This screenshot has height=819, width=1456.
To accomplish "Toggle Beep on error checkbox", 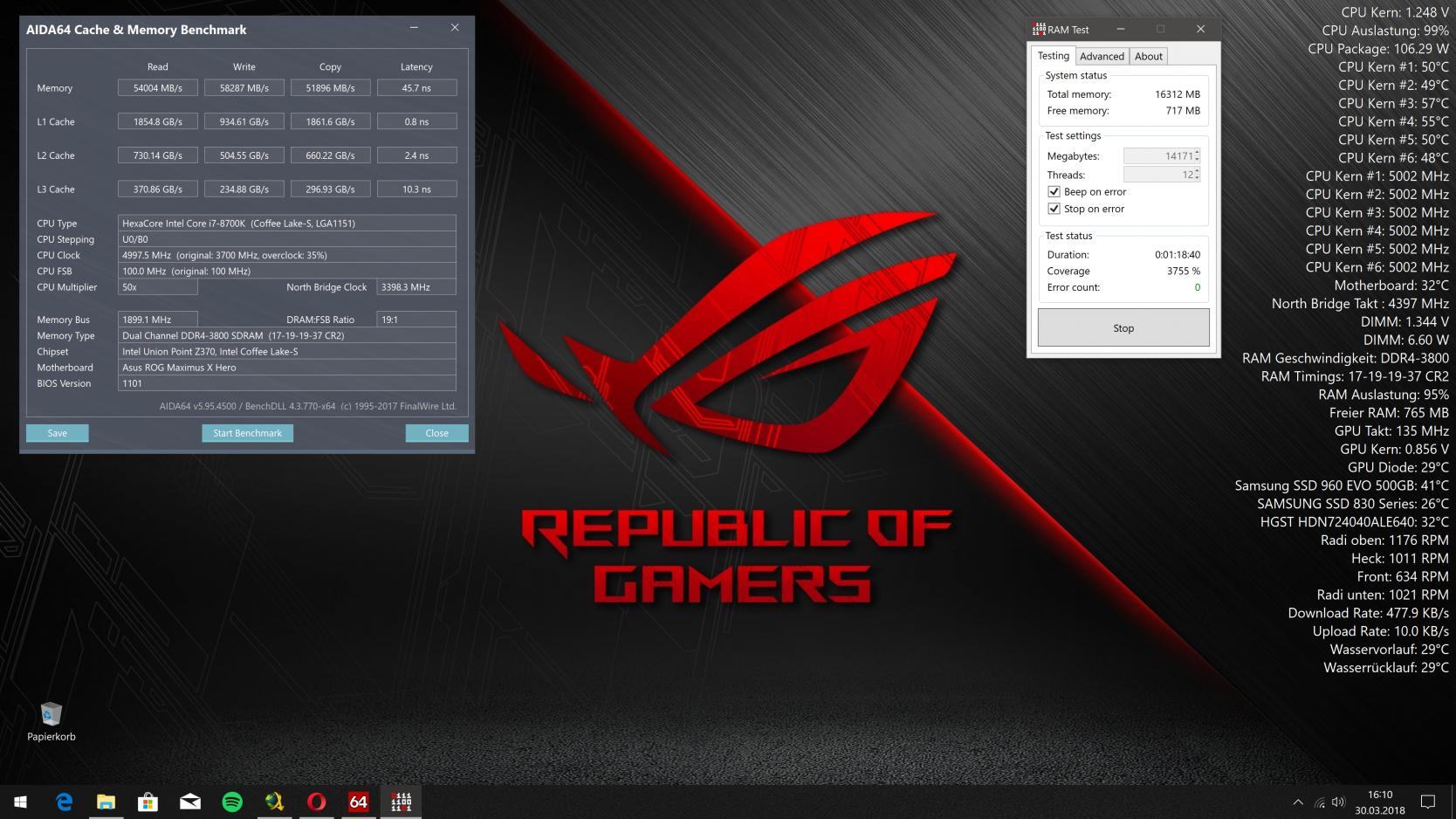I will (1054, 191).
